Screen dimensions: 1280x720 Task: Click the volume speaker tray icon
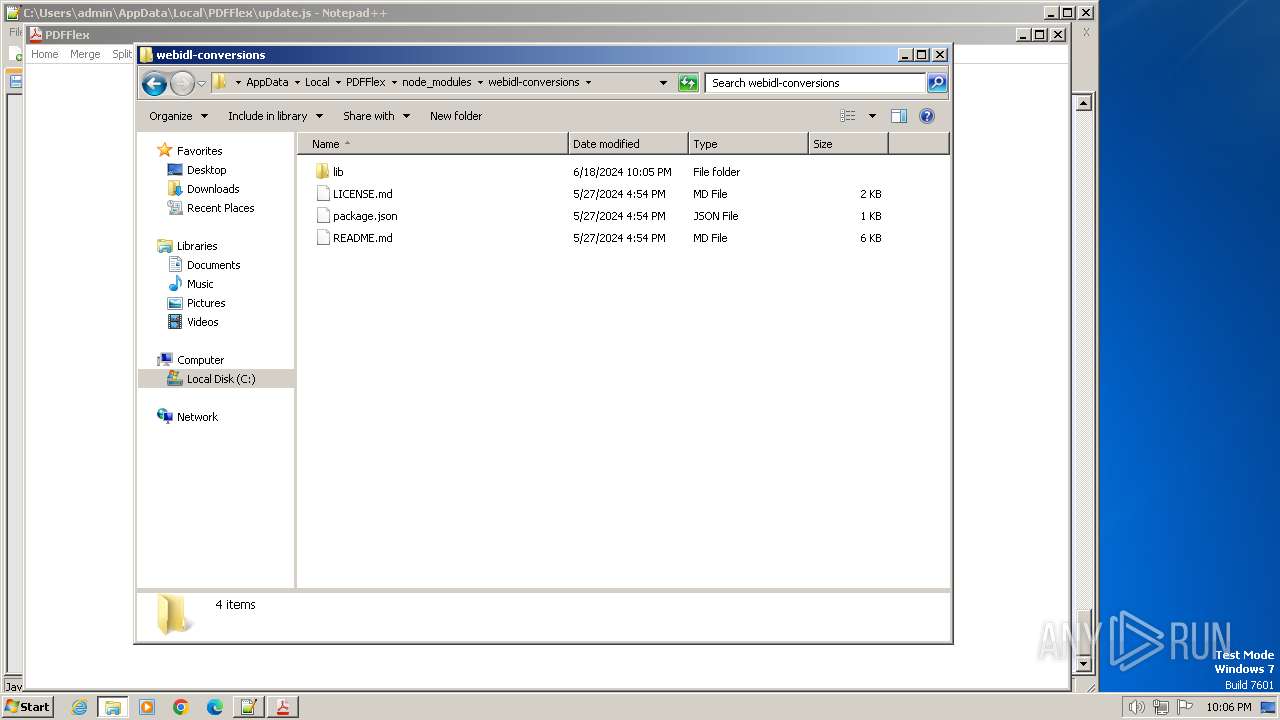pyautogui.click(x=1136, y=707)
